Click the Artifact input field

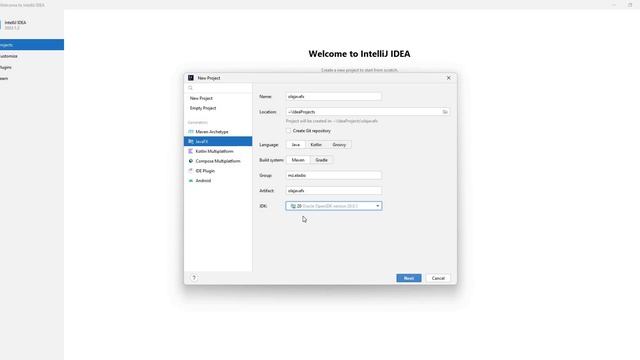point(334,191)
